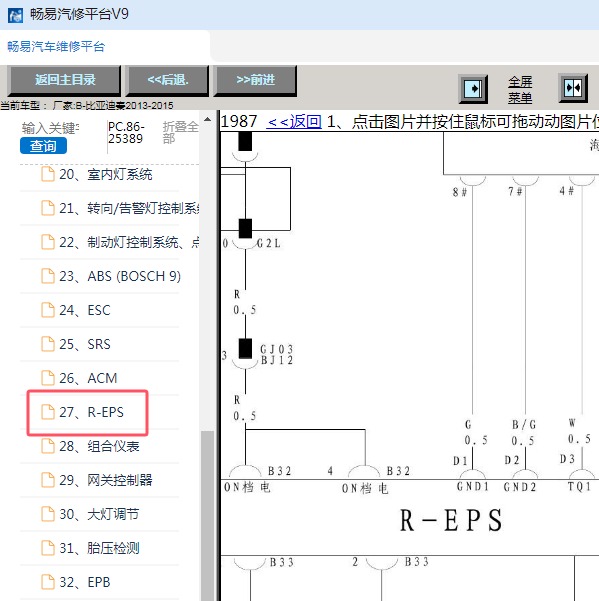This screenshot has width=599, height=601.
Task: Select 23、ABS (BOSCH 9) entry
Action: point(120,276)
